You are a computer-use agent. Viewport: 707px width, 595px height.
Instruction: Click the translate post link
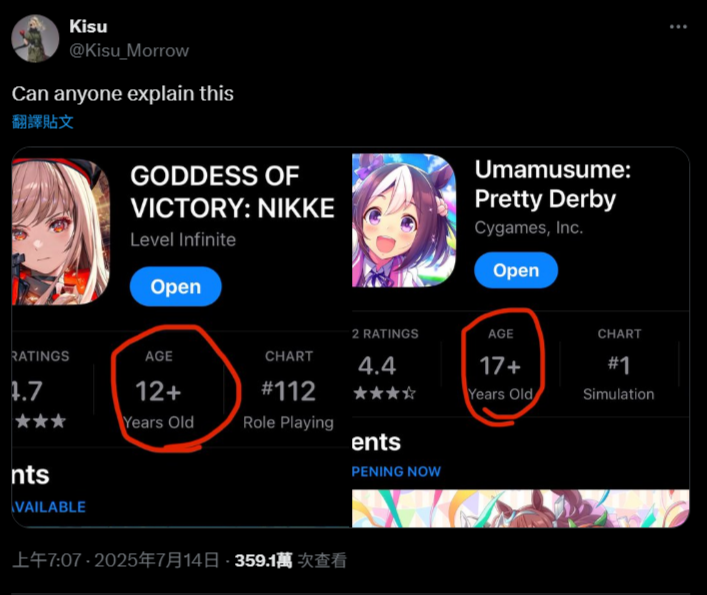click(x=42, y=122)
